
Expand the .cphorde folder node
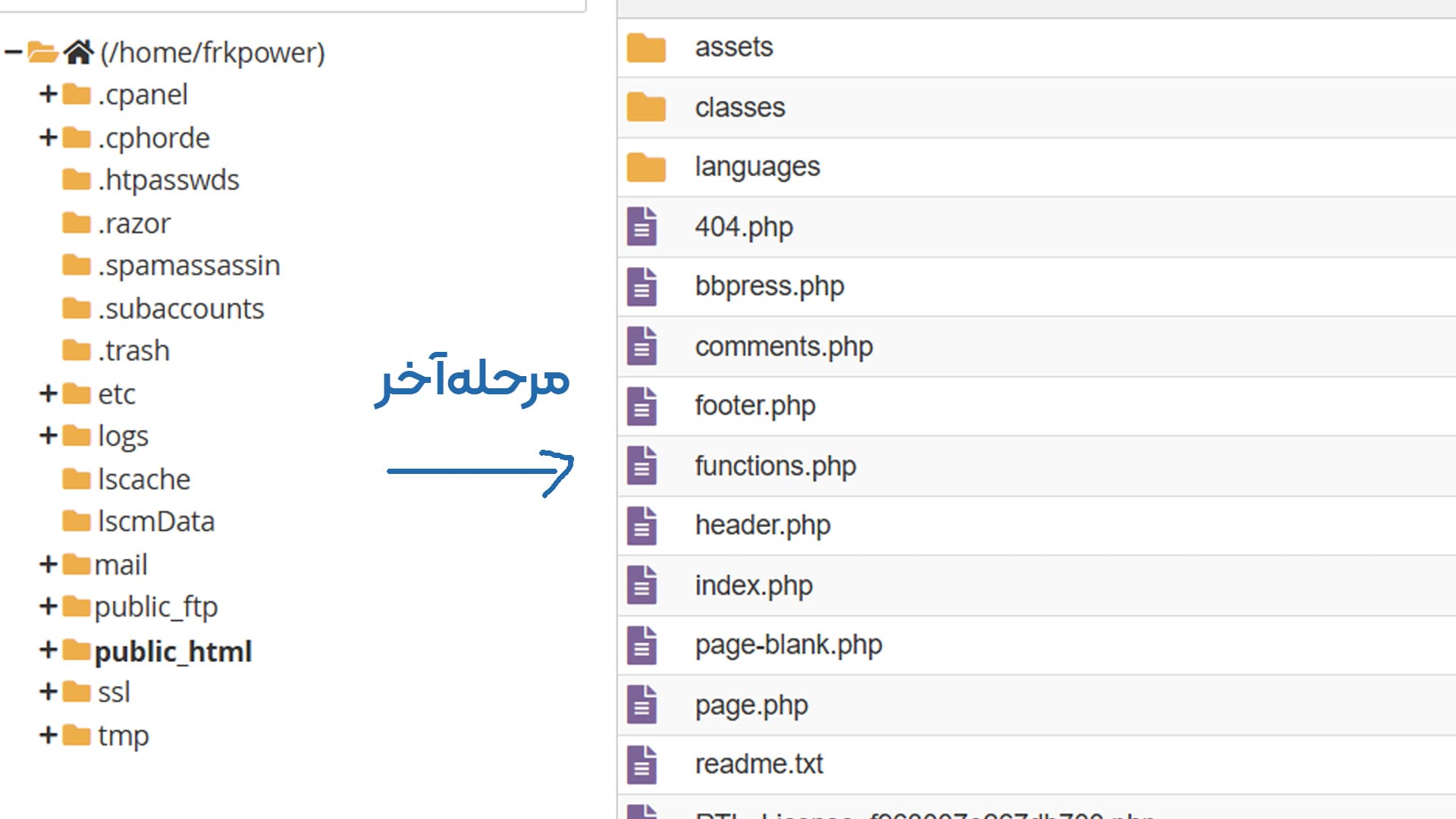[x=48, y=137]
